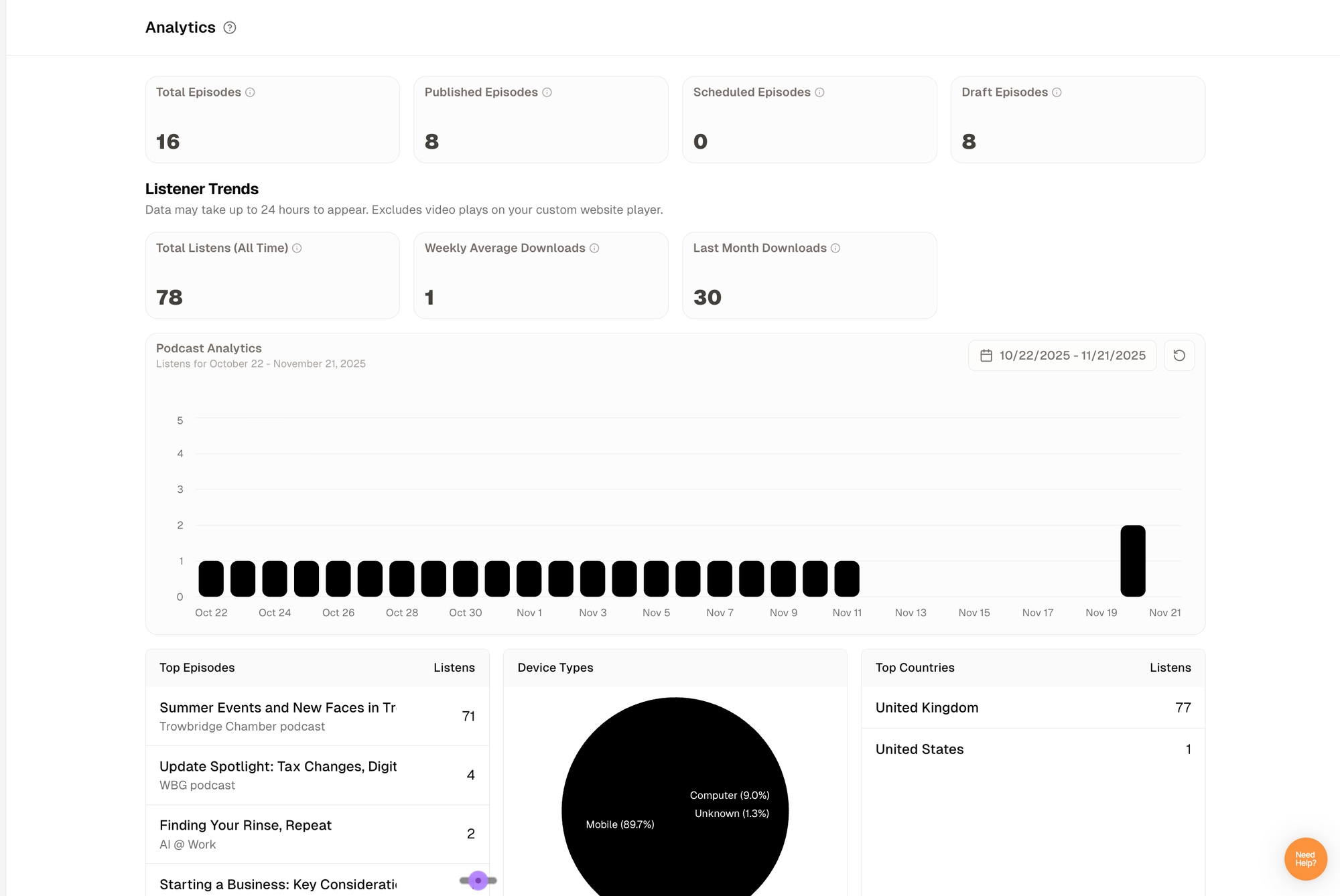Click the tall Nov 20 bar in chart
The height and width of the screenshot is (896, 1340).
(x=1132, y=561)
